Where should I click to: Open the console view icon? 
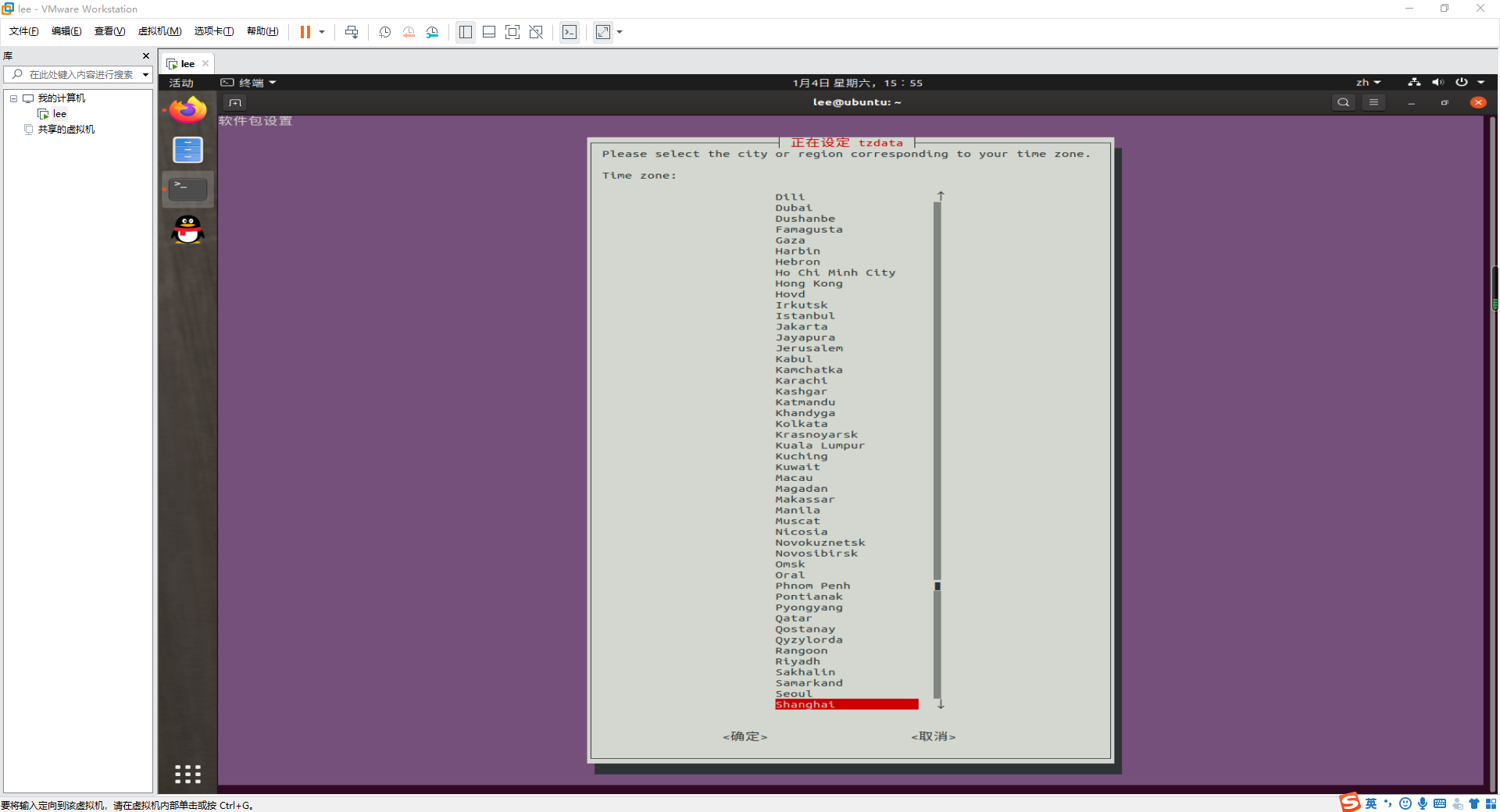click(570, 32)
